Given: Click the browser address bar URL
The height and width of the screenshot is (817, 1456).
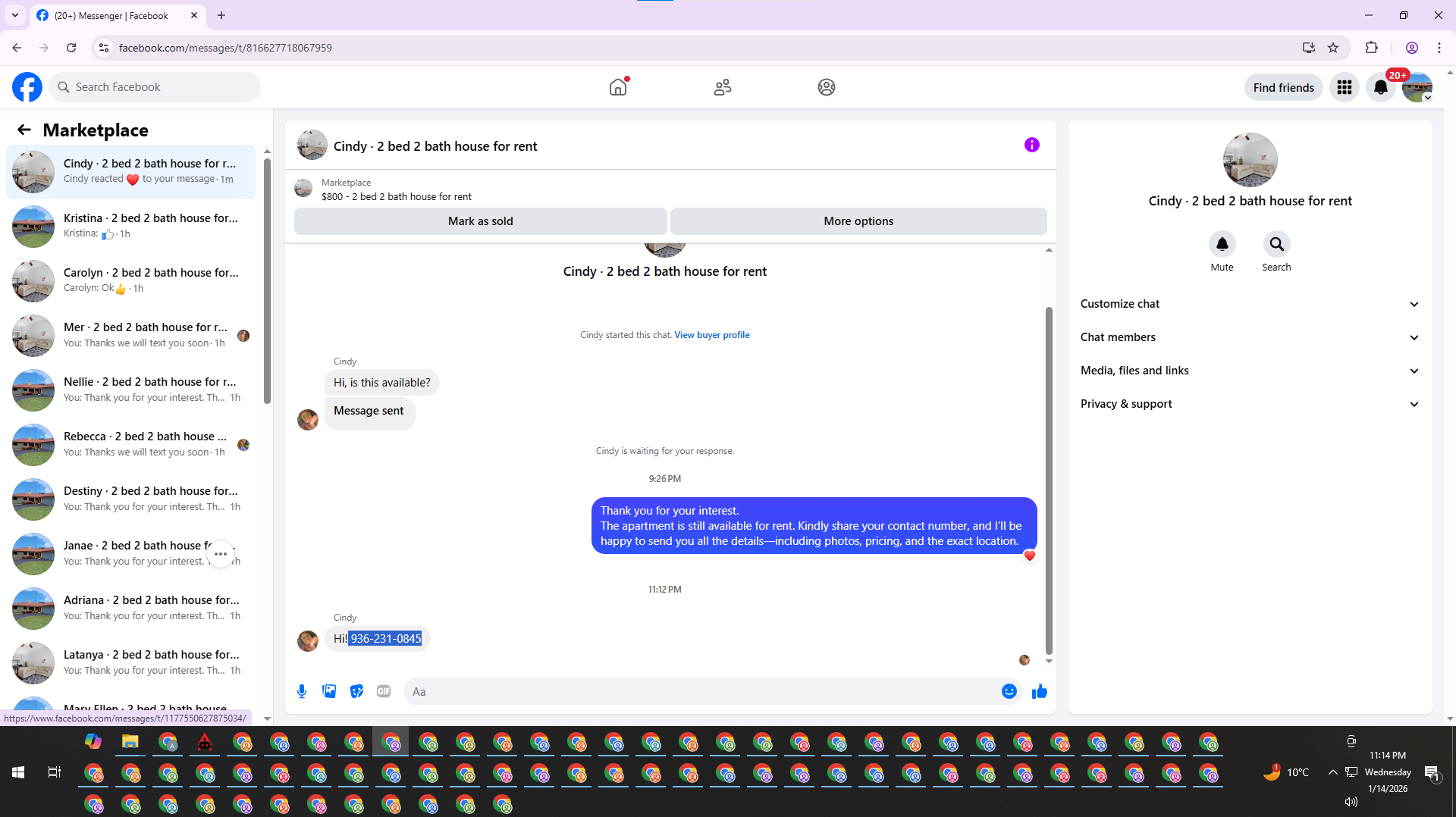Looking at the screenshot, I should click(225, 48).
